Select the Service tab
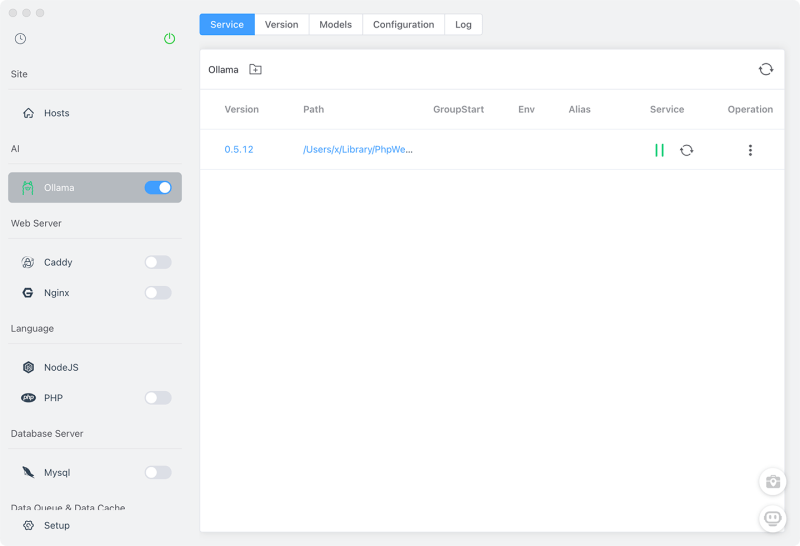The width and height of the screenshot is (800, 546). (227, 24)
